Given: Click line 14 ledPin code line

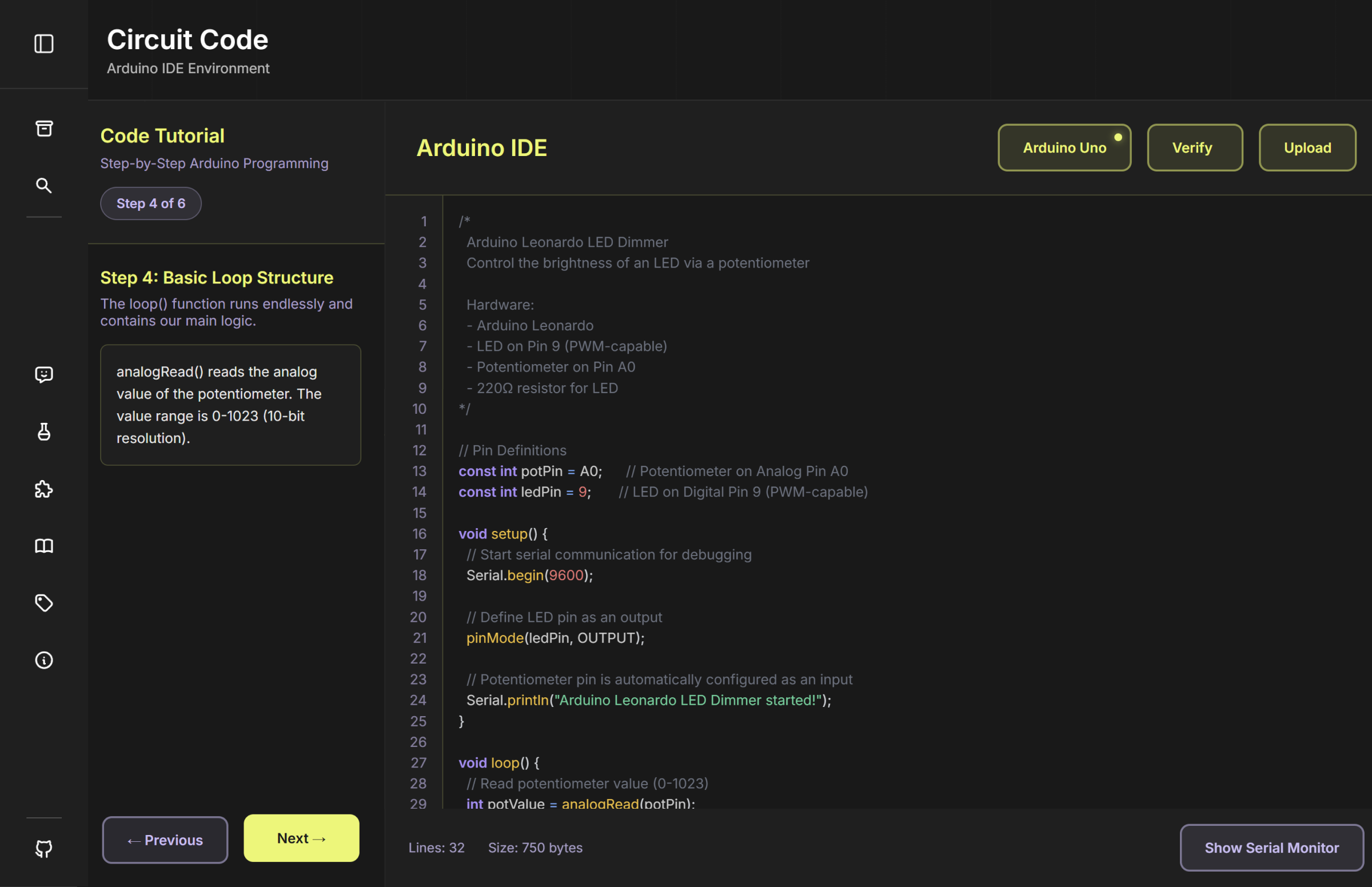Looking at the screenshot, I should coord(663,492).
